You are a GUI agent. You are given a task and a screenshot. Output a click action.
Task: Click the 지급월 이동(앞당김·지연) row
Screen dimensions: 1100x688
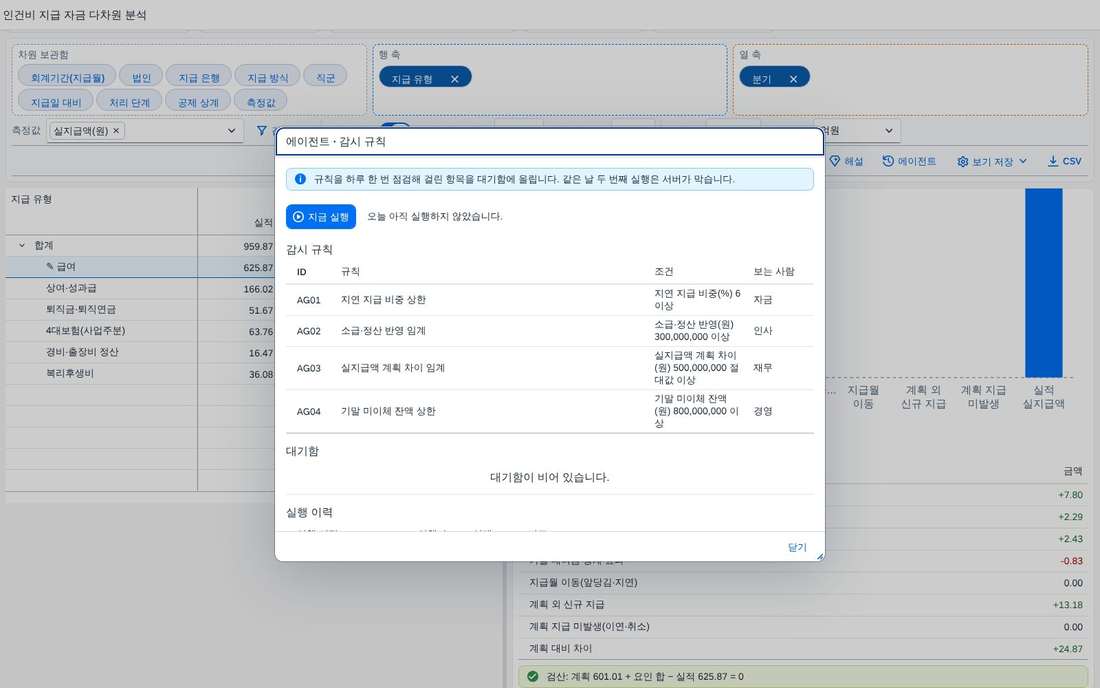[x=805, y=583]
